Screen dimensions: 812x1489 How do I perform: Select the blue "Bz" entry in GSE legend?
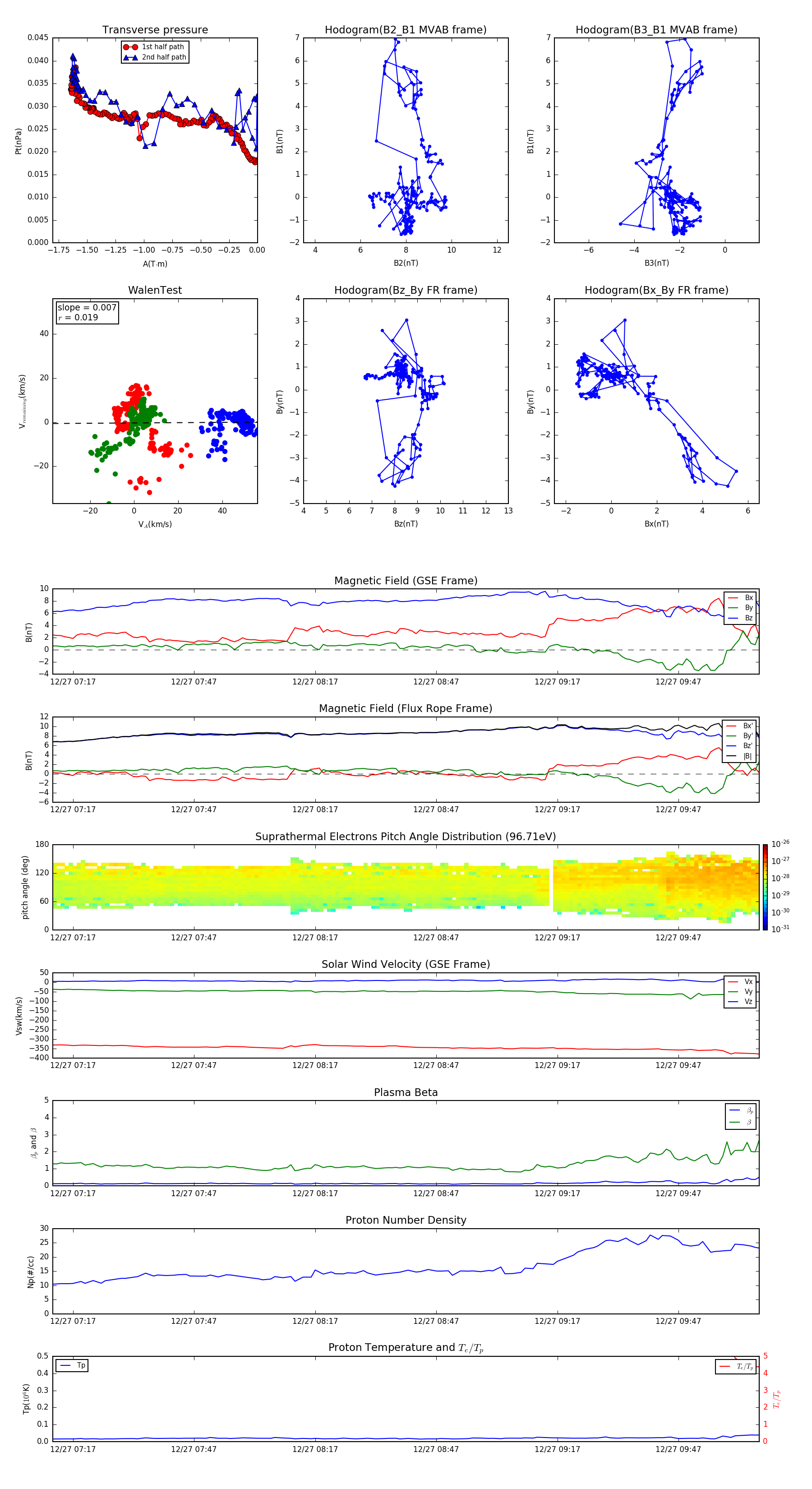click(x=740, y=618)
